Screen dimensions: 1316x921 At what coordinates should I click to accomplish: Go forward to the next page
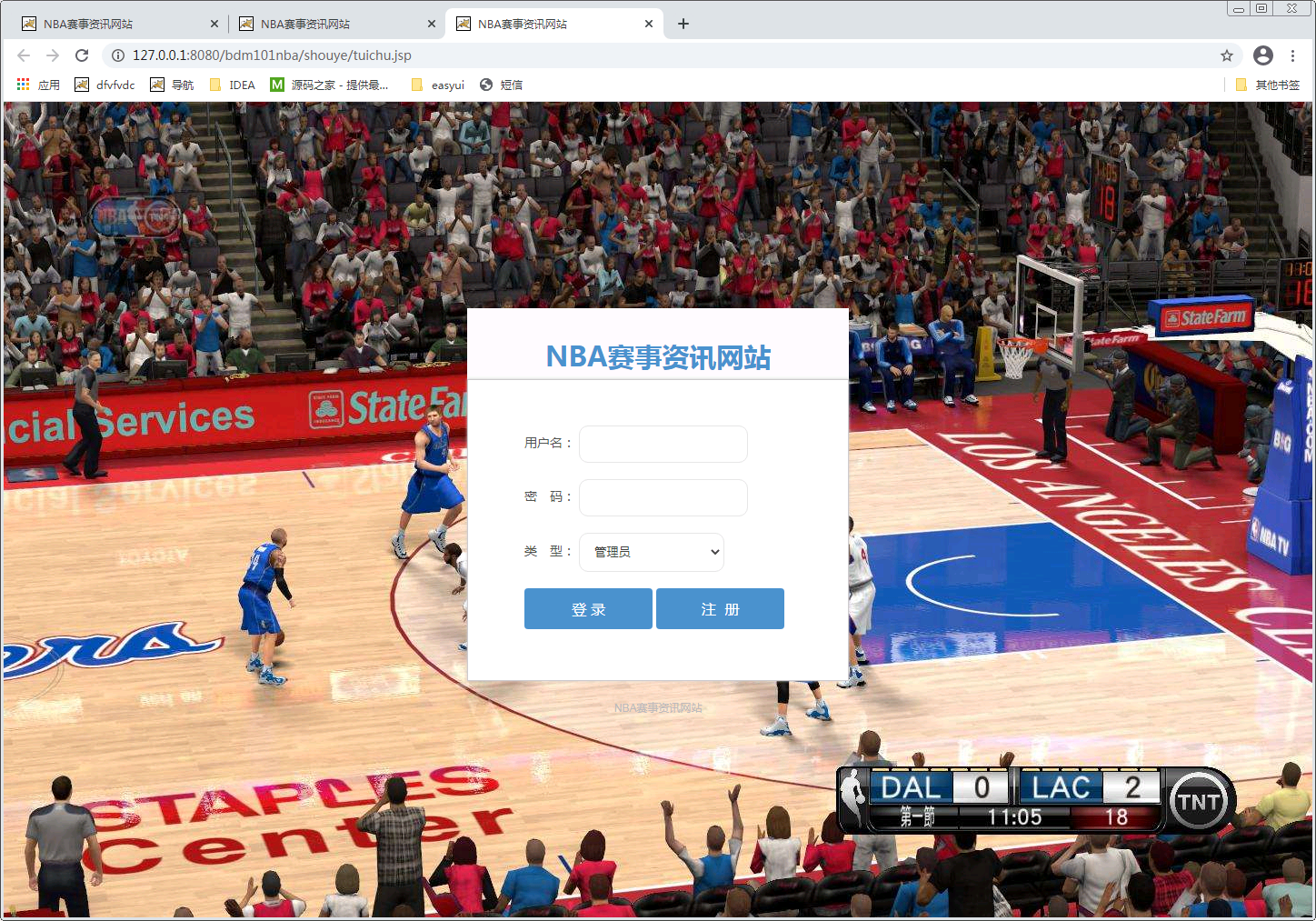click(x=53, y=55)
